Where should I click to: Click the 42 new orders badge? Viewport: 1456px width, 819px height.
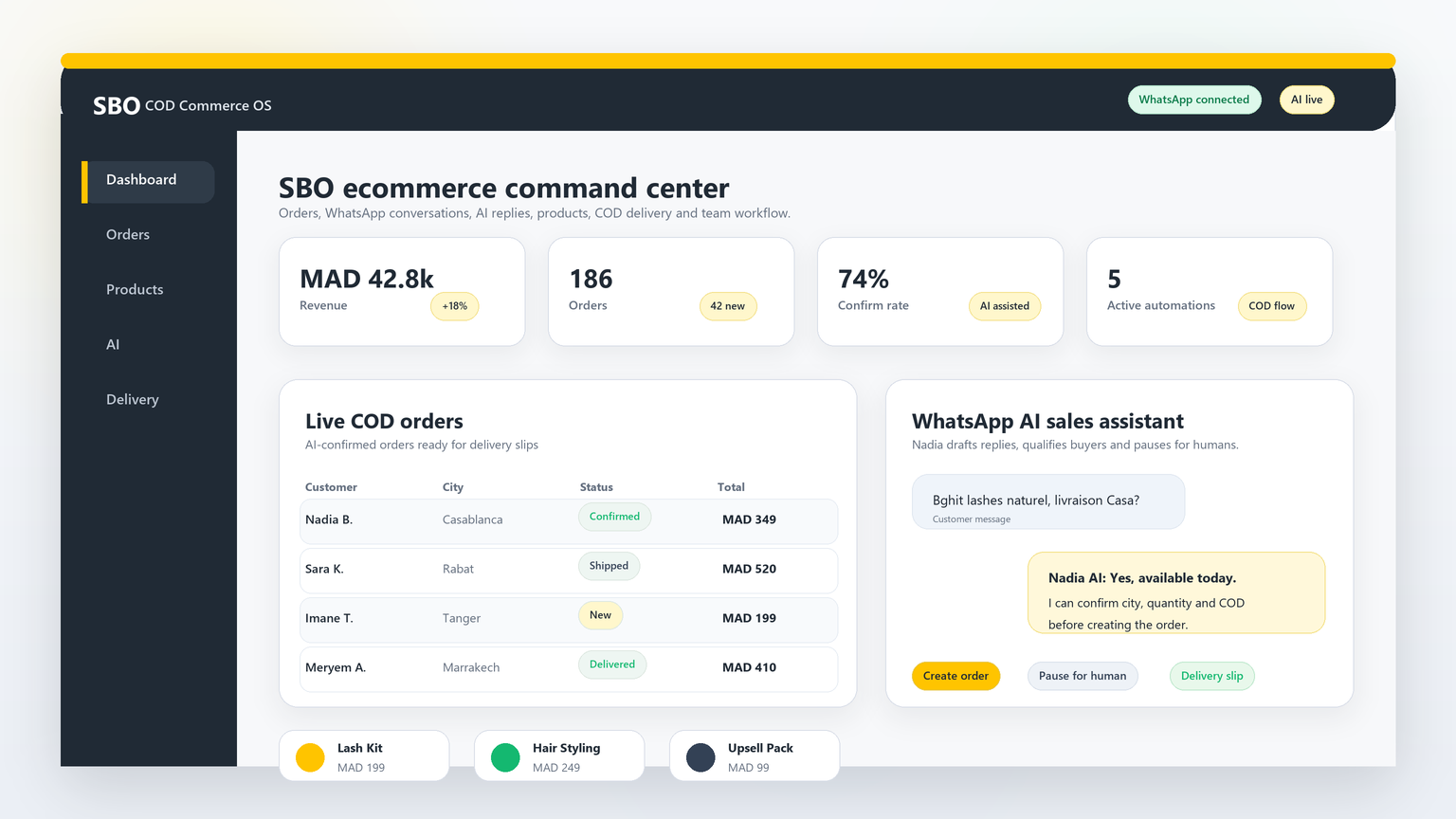pyautogui.click(x=728, y=306)
